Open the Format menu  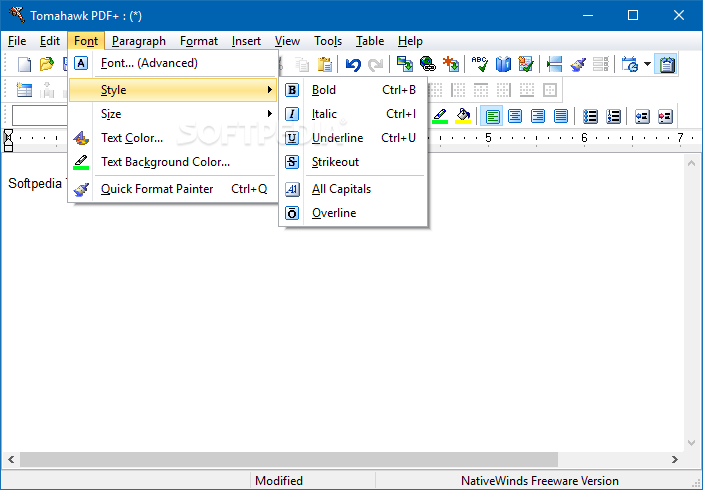pyautogui.click(x=199, y=41)
